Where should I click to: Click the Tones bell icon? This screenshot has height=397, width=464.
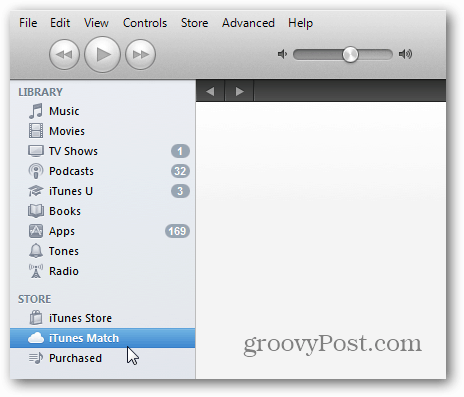(x=36, y=251)
